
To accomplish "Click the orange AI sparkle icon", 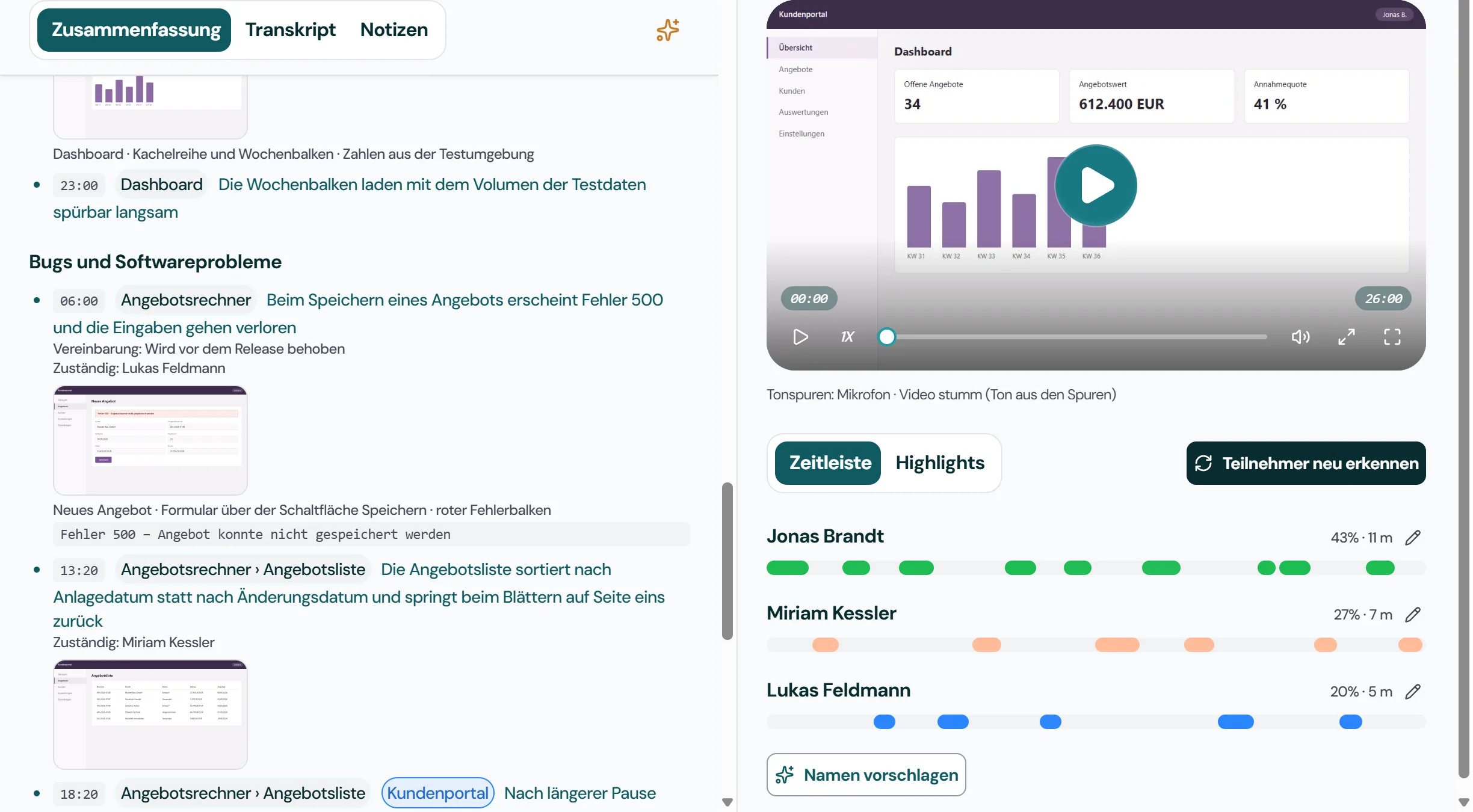I will tap(667, 30).
